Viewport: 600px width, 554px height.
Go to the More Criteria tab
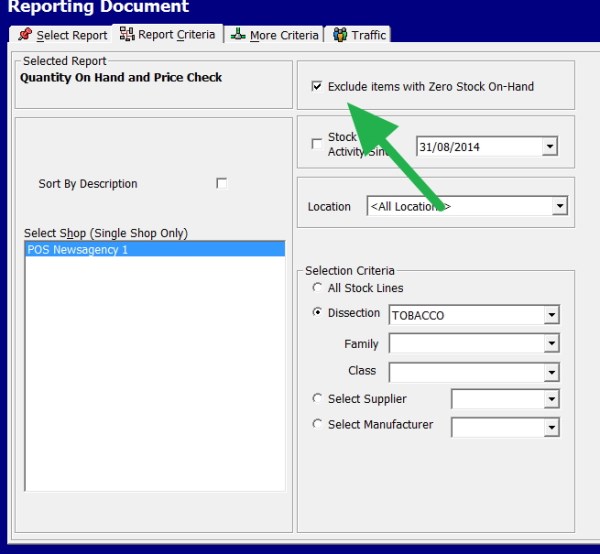coord(274,34)
